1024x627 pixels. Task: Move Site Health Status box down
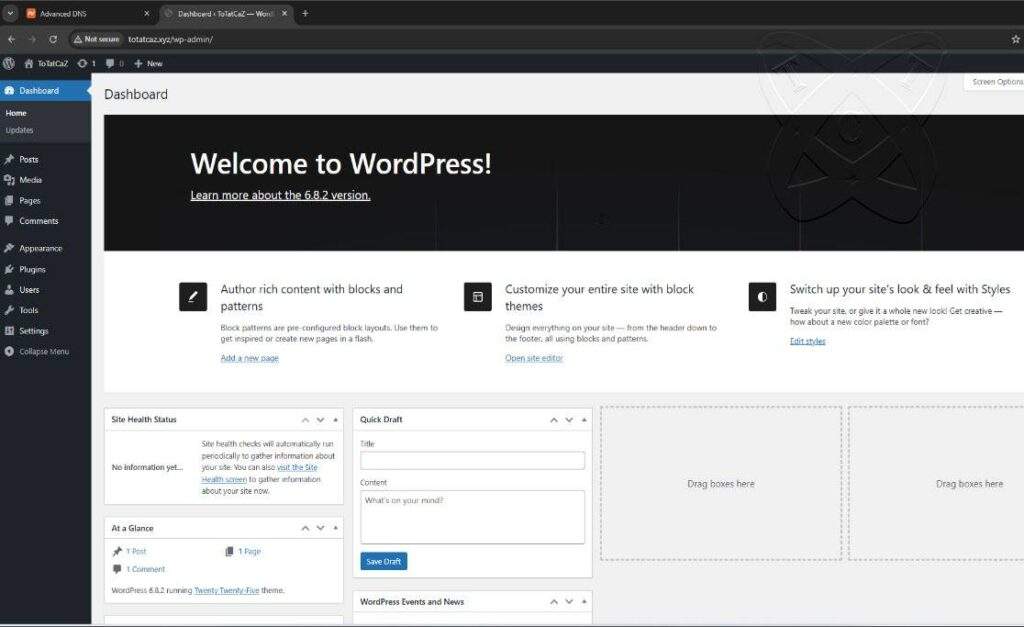click(320, 420)
